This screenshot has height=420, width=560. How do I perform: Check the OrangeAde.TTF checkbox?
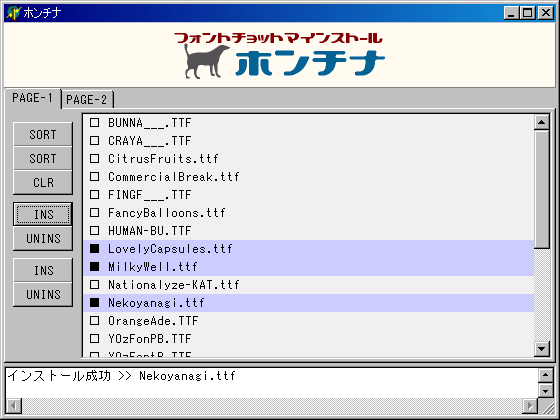coord(95,321)
